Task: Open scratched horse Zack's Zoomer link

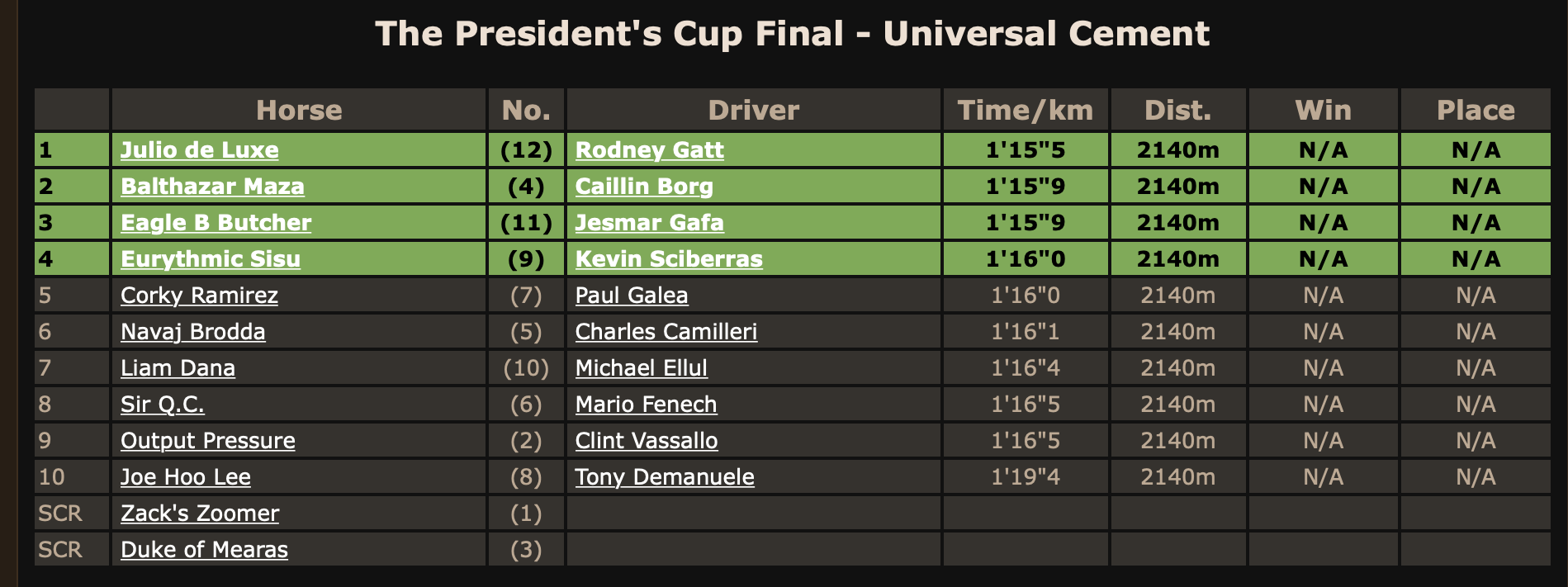Action: (x=200, y=514)
